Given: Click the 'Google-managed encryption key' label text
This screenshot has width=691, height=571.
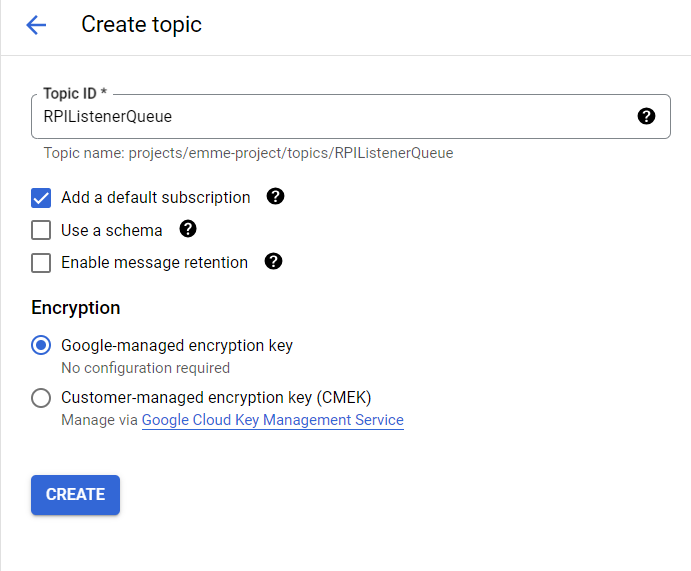Looking at the screenshot, I should (x=176, y=346).
